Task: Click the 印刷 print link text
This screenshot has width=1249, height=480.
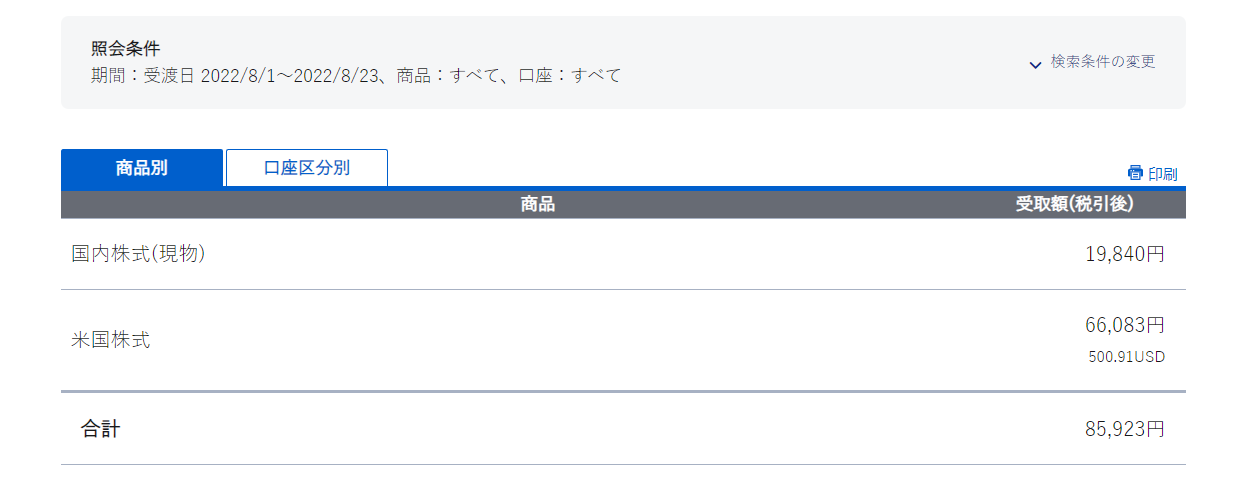Action: (1162, 174)
